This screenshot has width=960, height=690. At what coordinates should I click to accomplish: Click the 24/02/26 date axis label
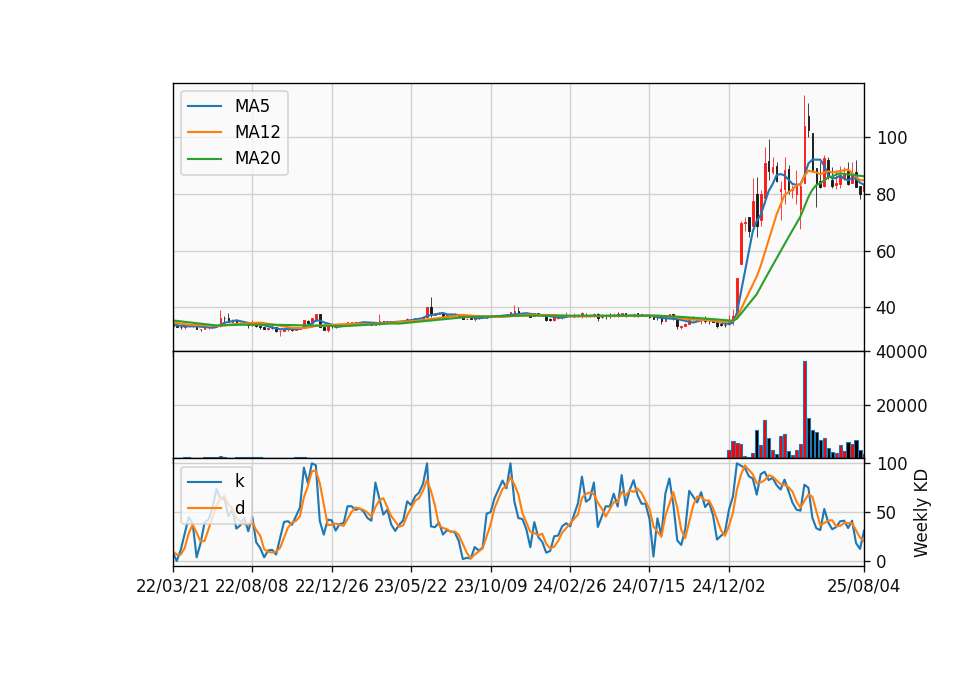point(569,586)
